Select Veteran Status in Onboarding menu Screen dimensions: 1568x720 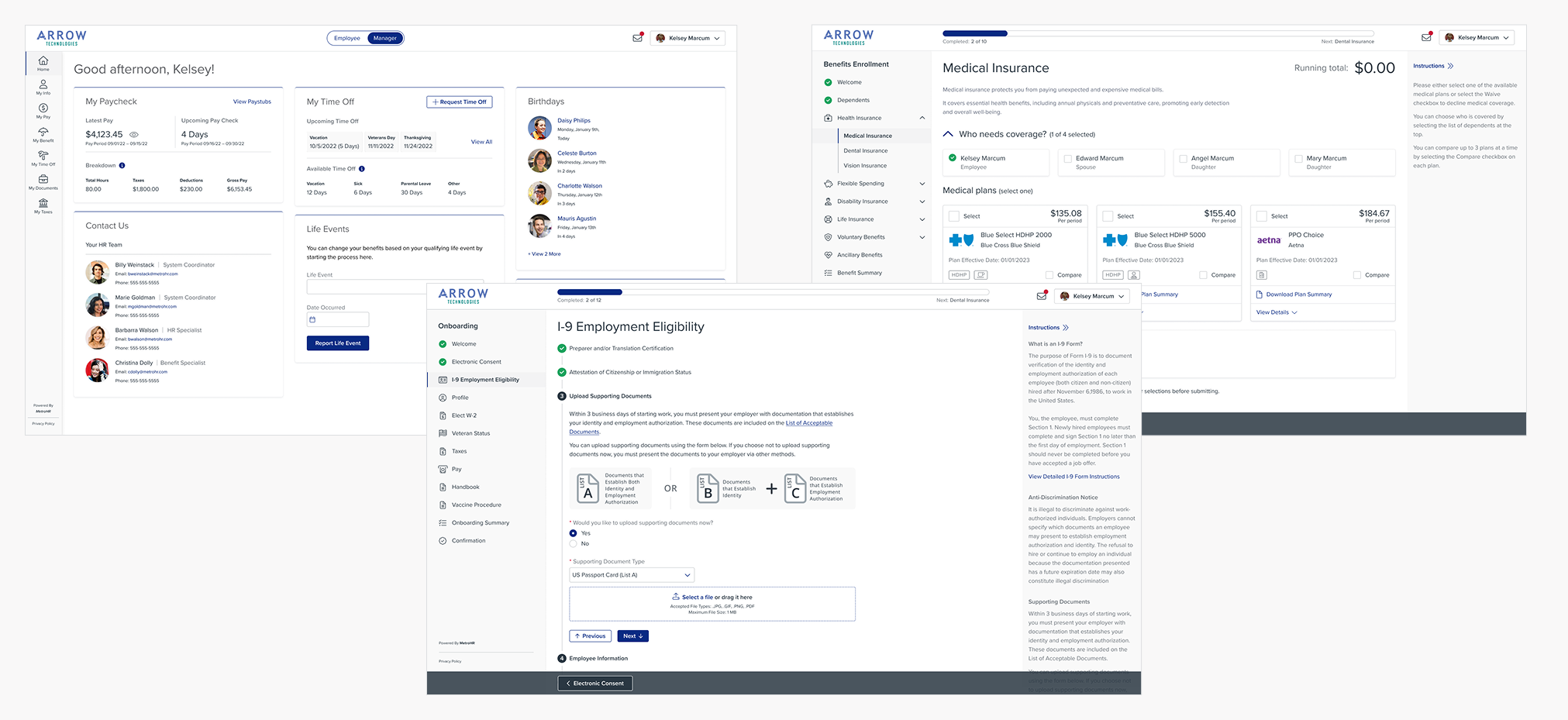470,433
